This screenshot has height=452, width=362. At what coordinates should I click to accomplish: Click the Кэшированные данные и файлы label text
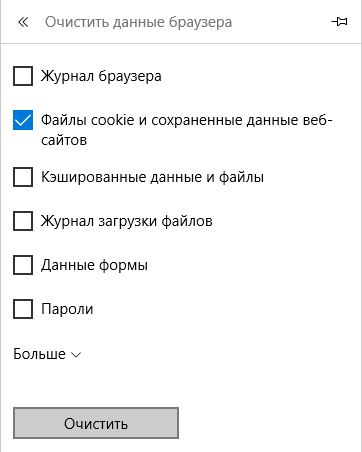tap(152, 177)
